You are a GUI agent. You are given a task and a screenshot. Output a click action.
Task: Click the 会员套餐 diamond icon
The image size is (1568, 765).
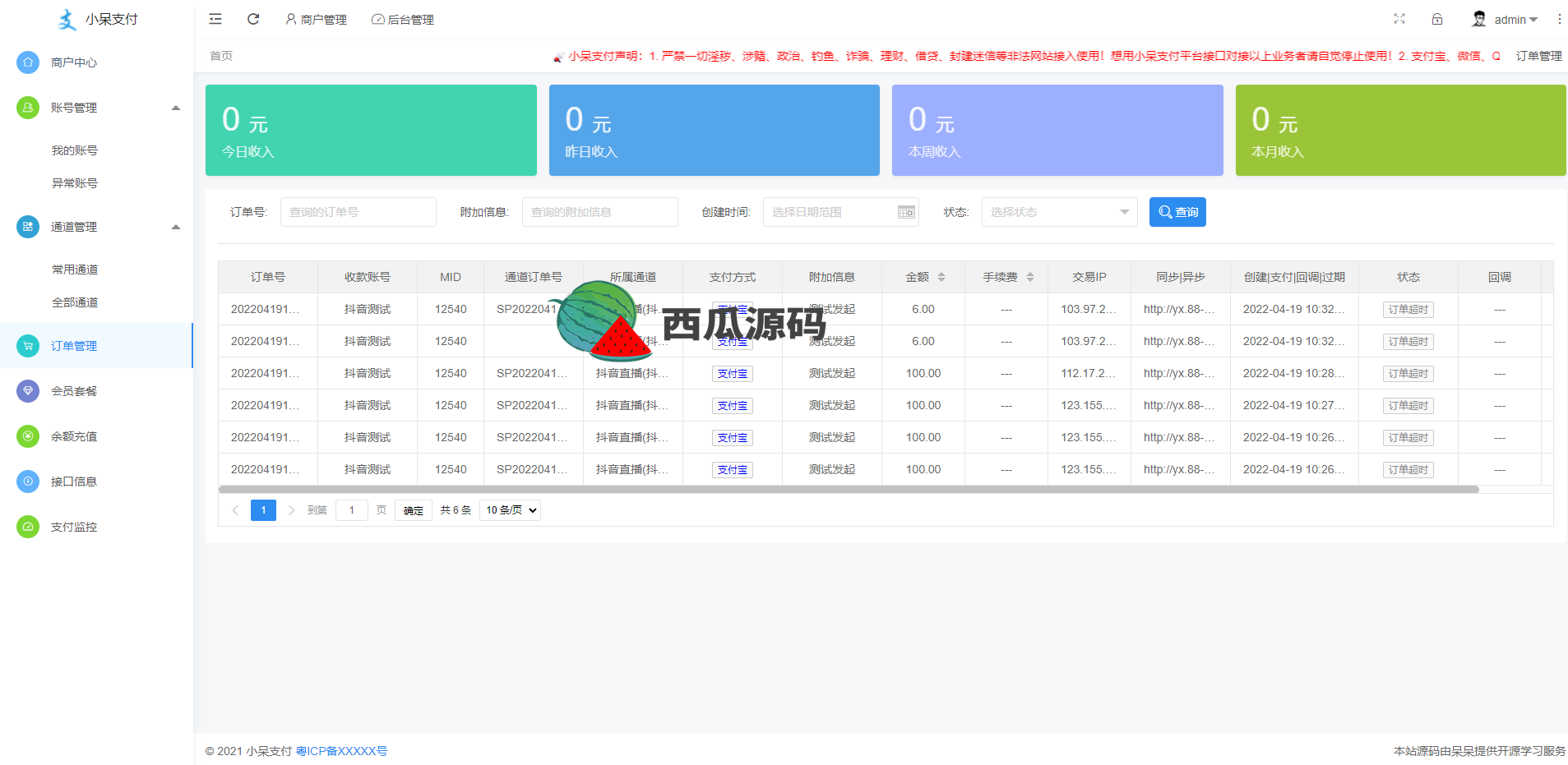(x=28, y=391)
